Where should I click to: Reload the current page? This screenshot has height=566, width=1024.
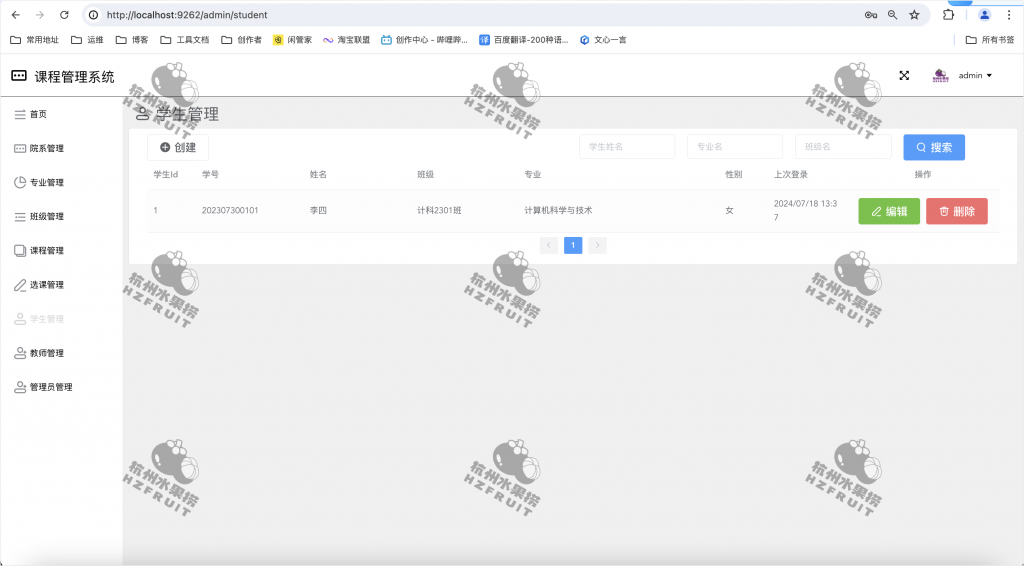point(64,14)
